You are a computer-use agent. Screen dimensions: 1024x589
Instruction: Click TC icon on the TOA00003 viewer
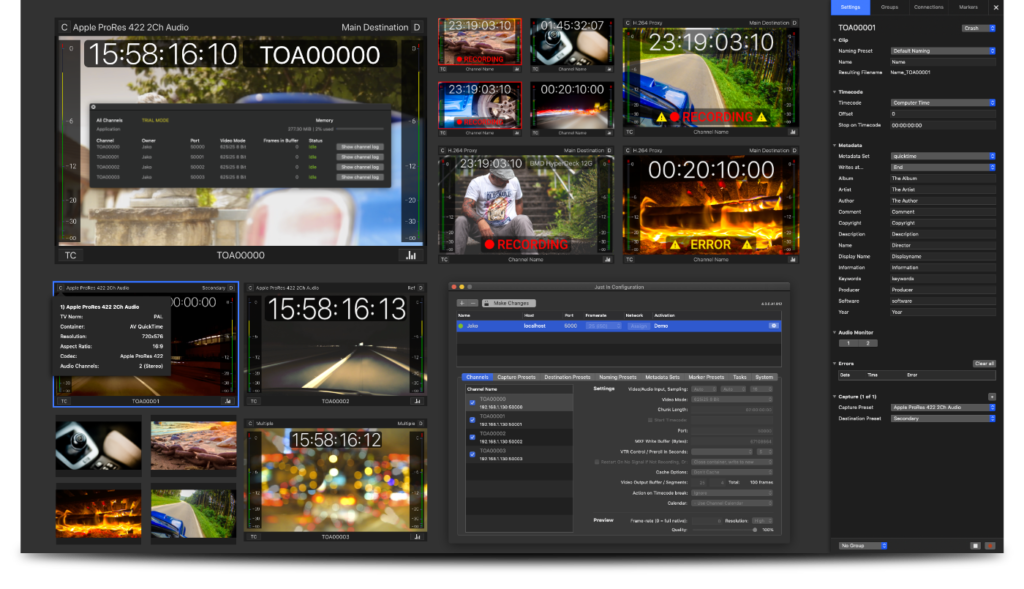(254, 537)
